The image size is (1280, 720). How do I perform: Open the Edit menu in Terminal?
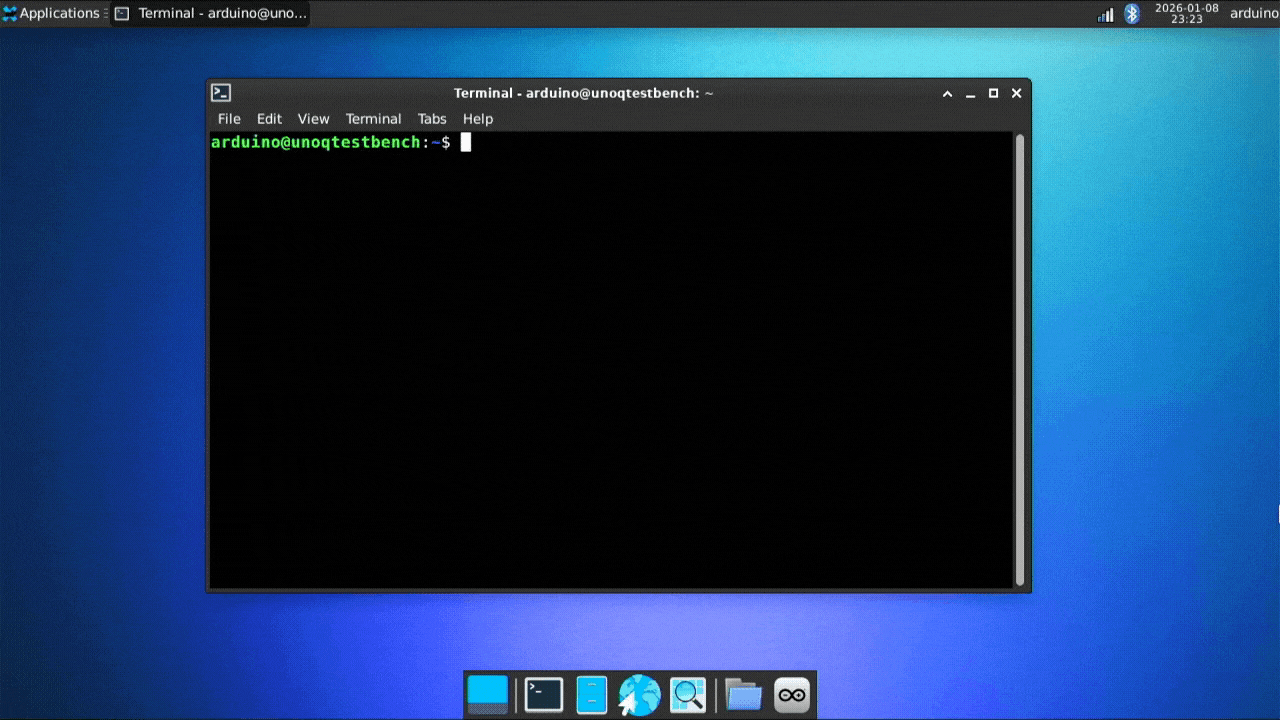point(269,119)
